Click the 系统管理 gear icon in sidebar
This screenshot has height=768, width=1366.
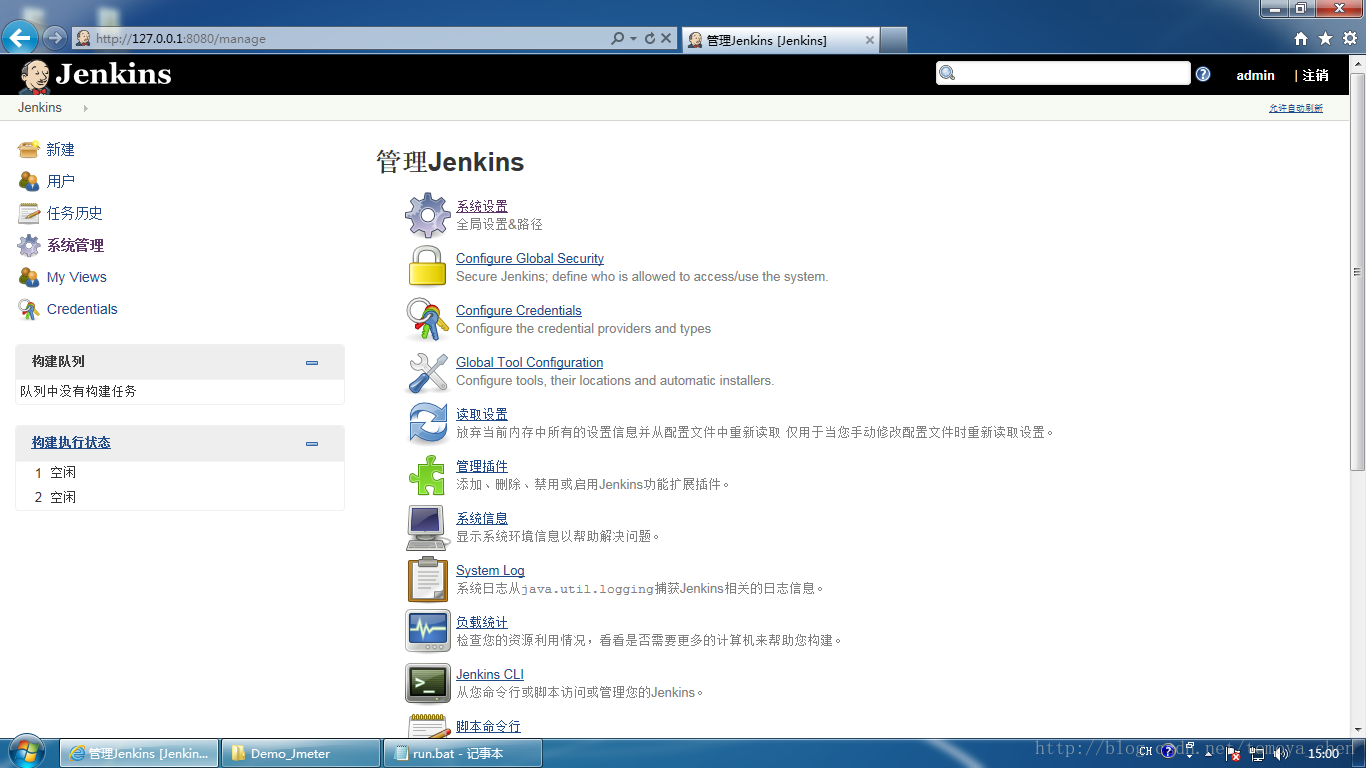click(29, 245)
